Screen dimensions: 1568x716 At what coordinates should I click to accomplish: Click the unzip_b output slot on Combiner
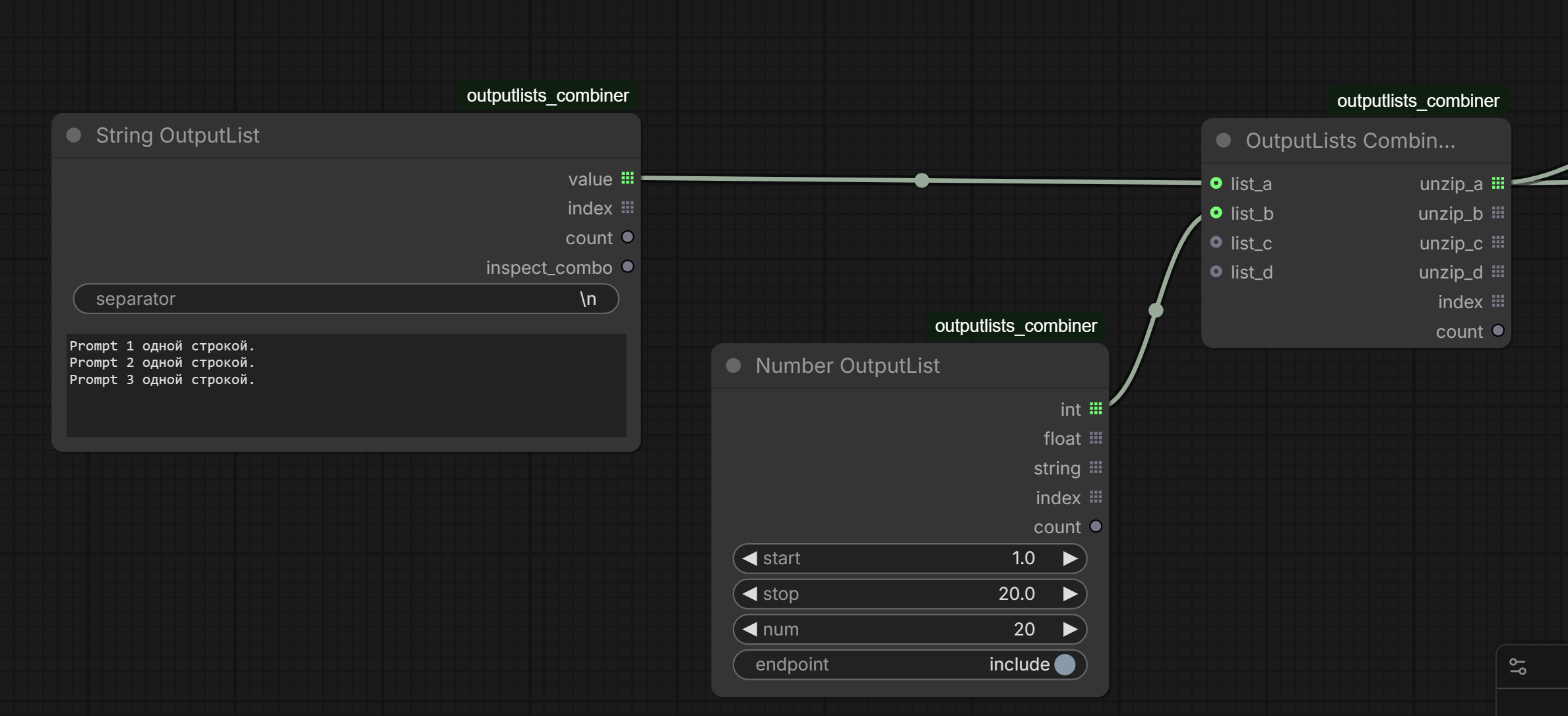pyautogui.click(x=1498, y=212)
